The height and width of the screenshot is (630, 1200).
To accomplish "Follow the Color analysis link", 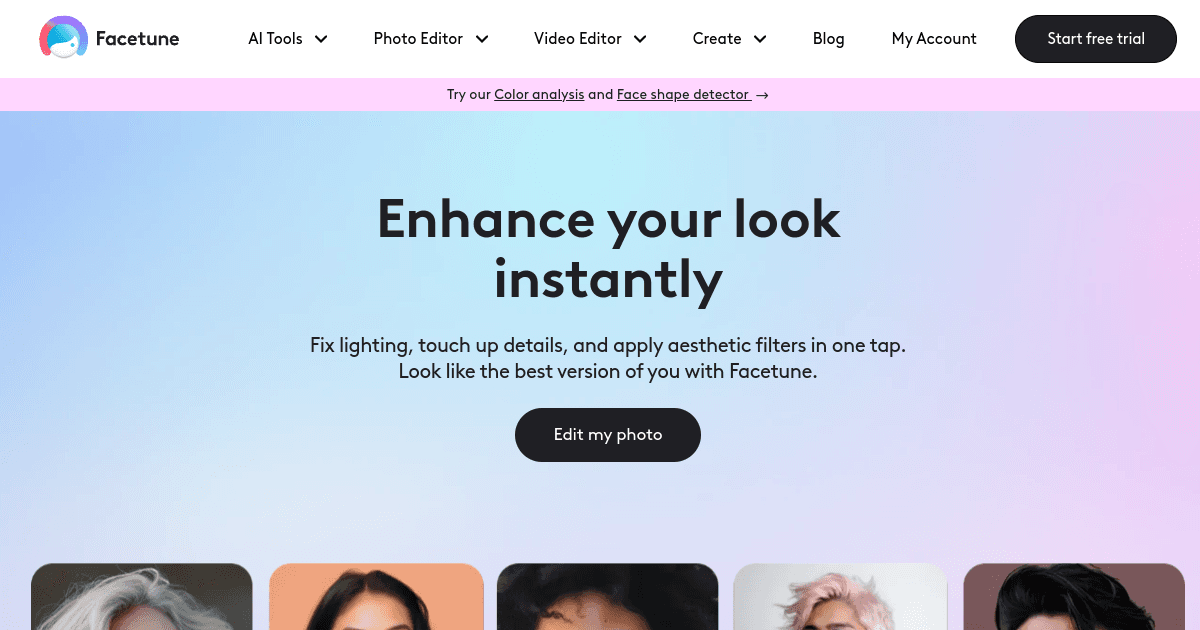I will click(x=539, y=94).
